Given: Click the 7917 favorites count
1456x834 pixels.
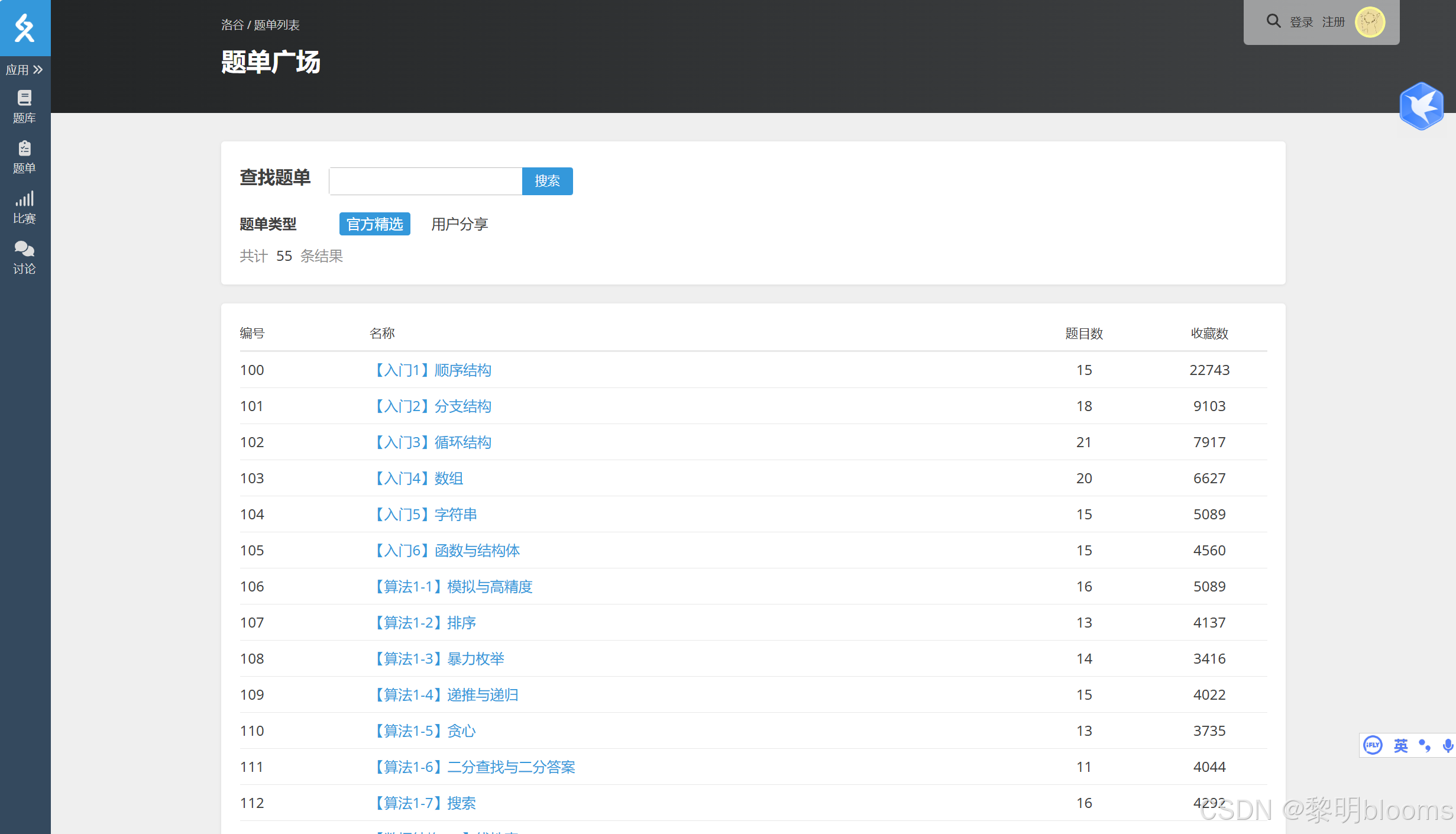Looking at the screenshot, I should tap(1209, 442).
